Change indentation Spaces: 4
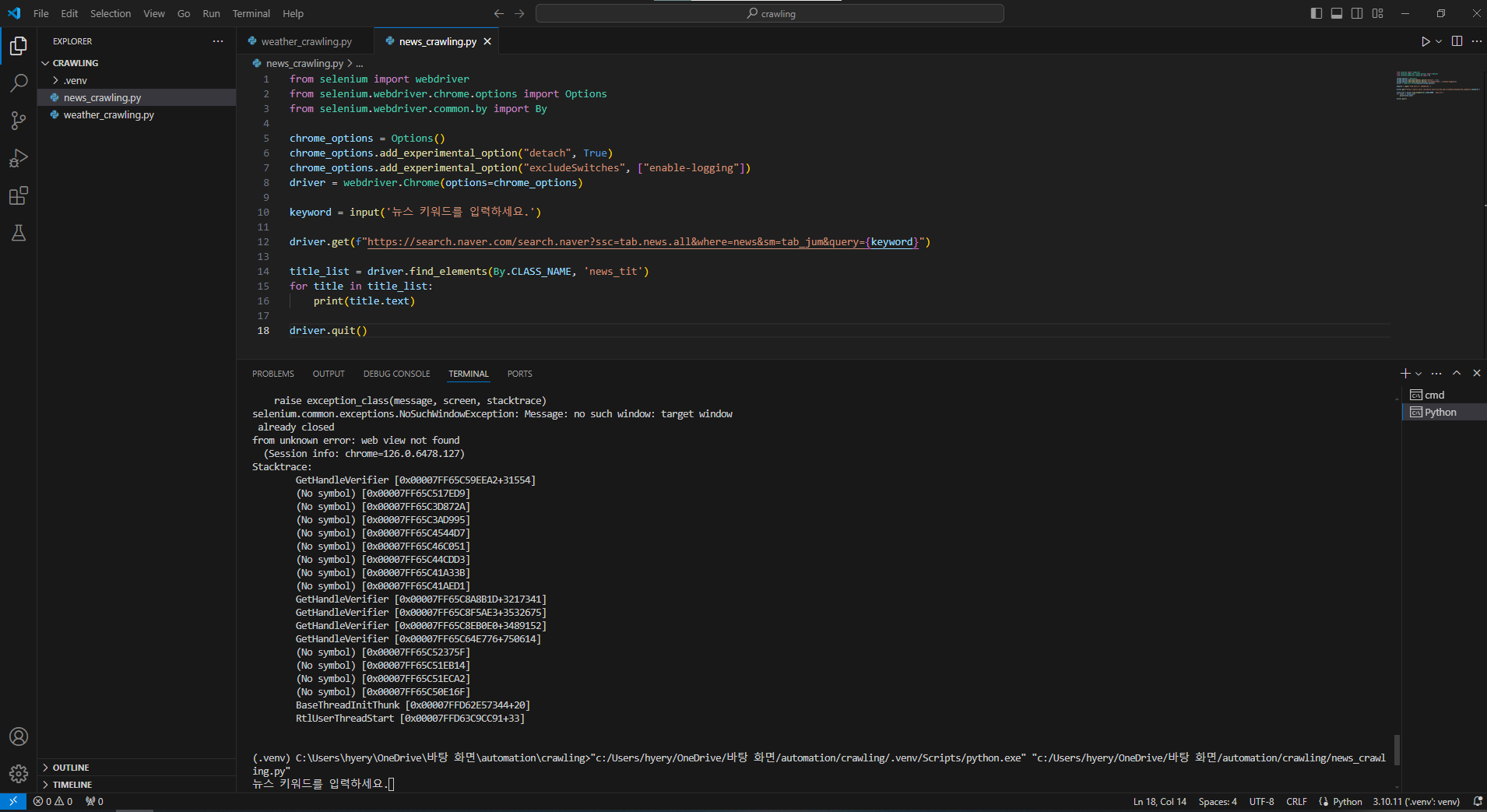 [1218, 802]
